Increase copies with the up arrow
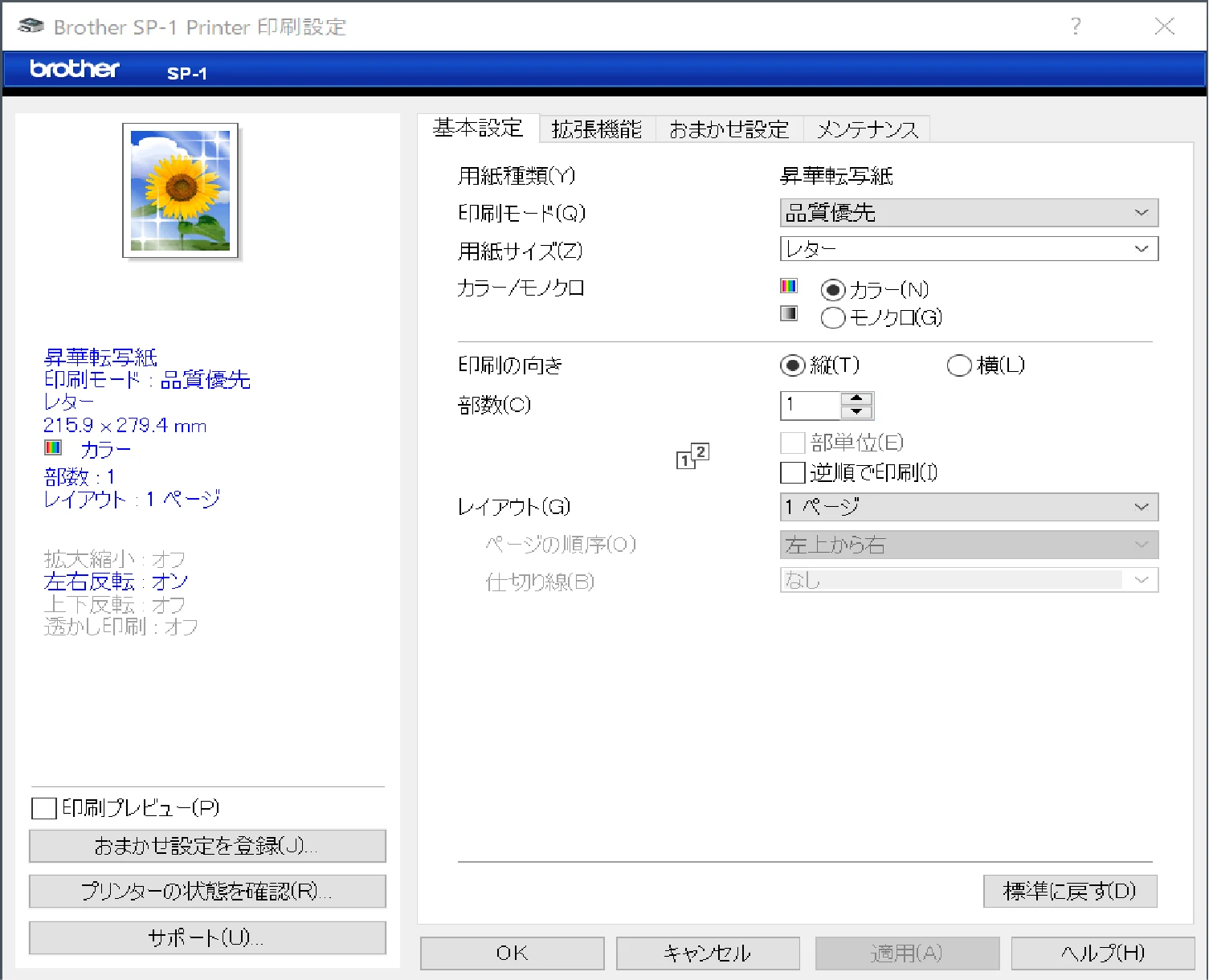This screenshot has height=980, width=1209. pos(856,398)
